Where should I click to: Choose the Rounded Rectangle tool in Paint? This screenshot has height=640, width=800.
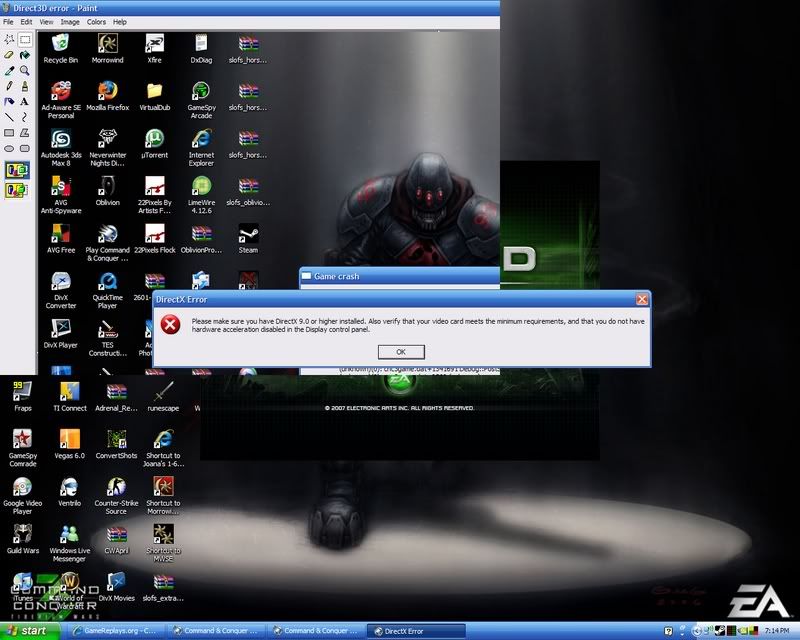coord(24,149)
